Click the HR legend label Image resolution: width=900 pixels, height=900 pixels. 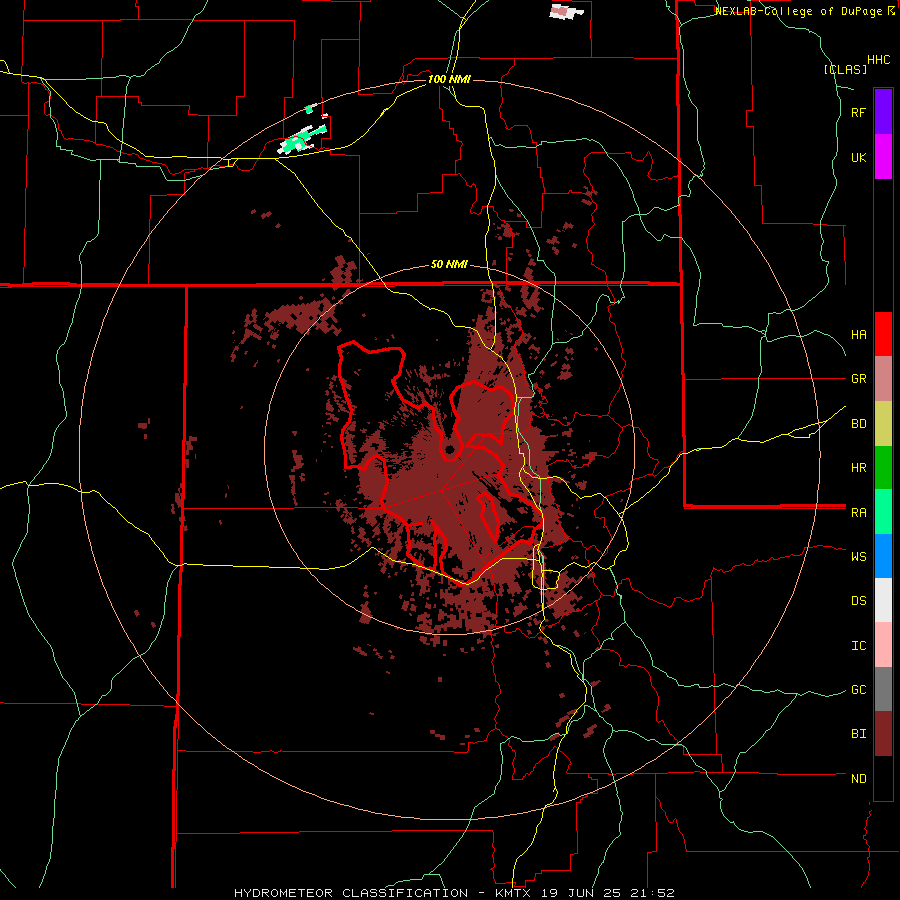858,468
